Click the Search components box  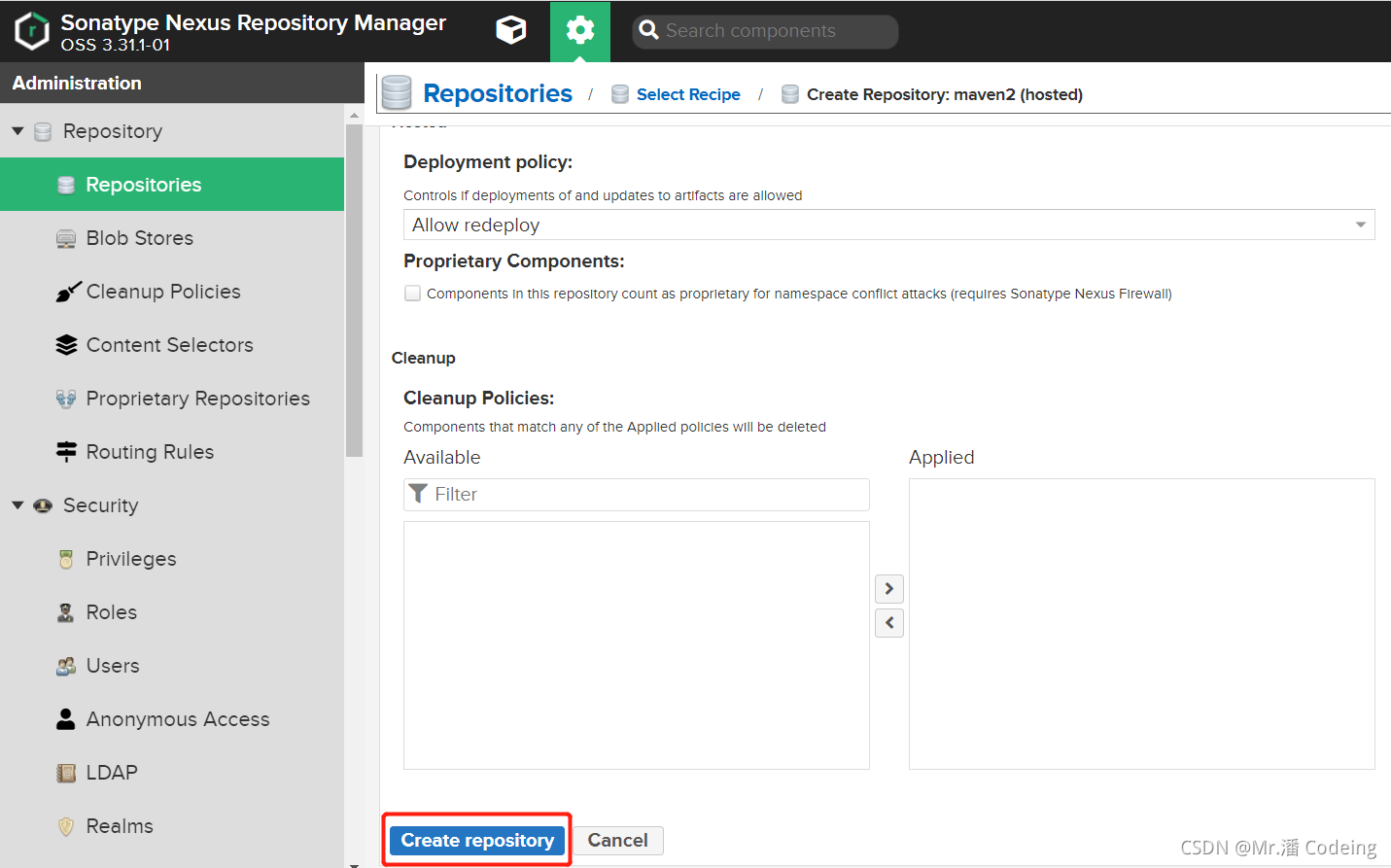(765, 31)
